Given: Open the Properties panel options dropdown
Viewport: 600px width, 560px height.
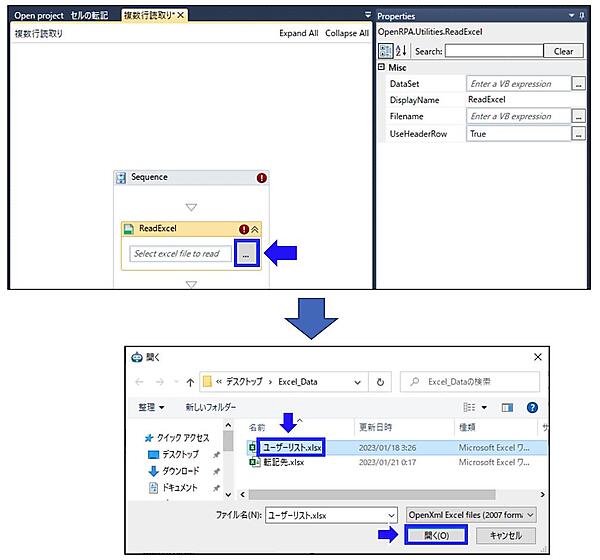Looking at the screenshot, I should point(572,15).
